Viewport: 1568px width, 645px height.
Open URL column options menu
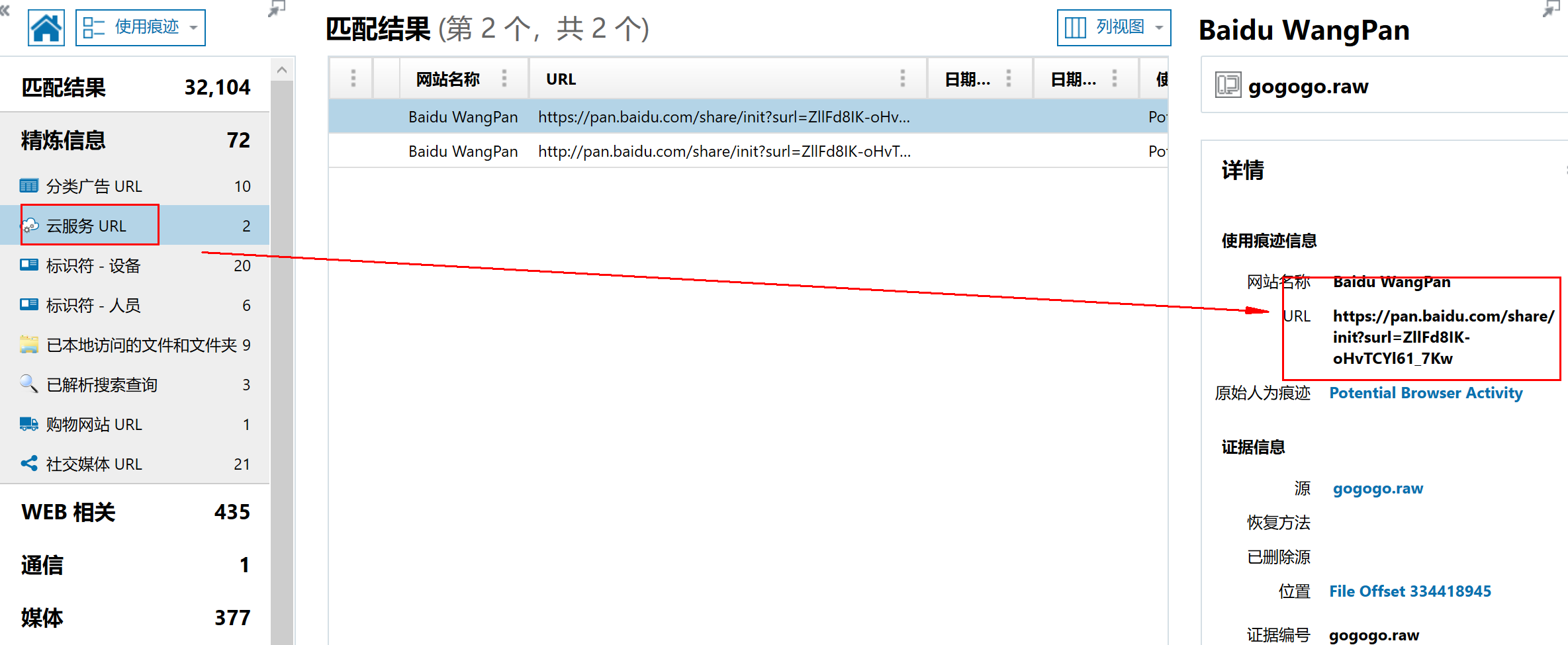click(903, 79)
